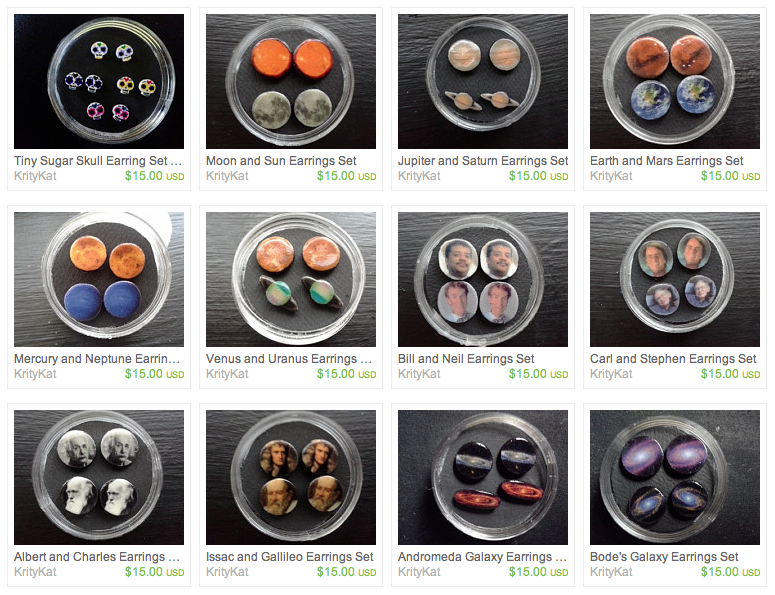This screenshot has width=775, height=595.
Task: Open the Earth and Mars earrings photo
Action: click(675, 82)
